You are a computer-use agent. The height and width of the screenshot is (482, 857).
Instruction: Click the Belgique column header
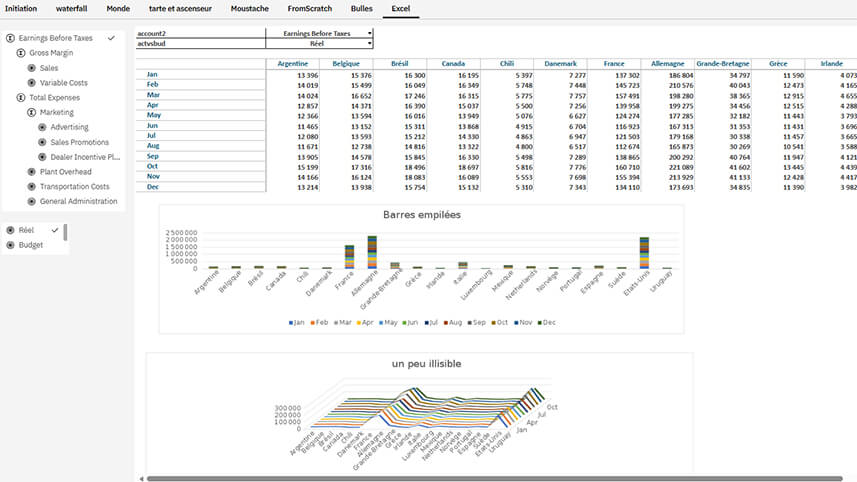coord(347,64)
